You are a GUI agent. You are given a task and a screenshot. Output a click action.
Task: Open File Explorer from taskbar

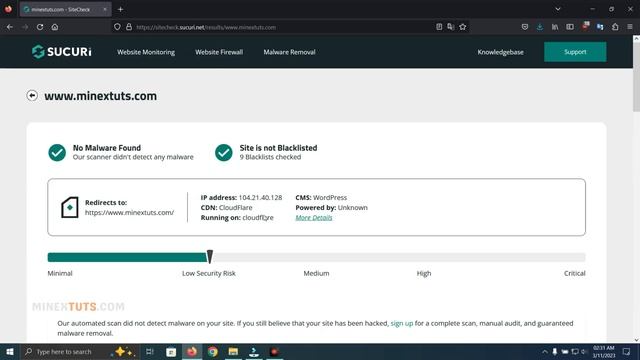tap(233, 351)
